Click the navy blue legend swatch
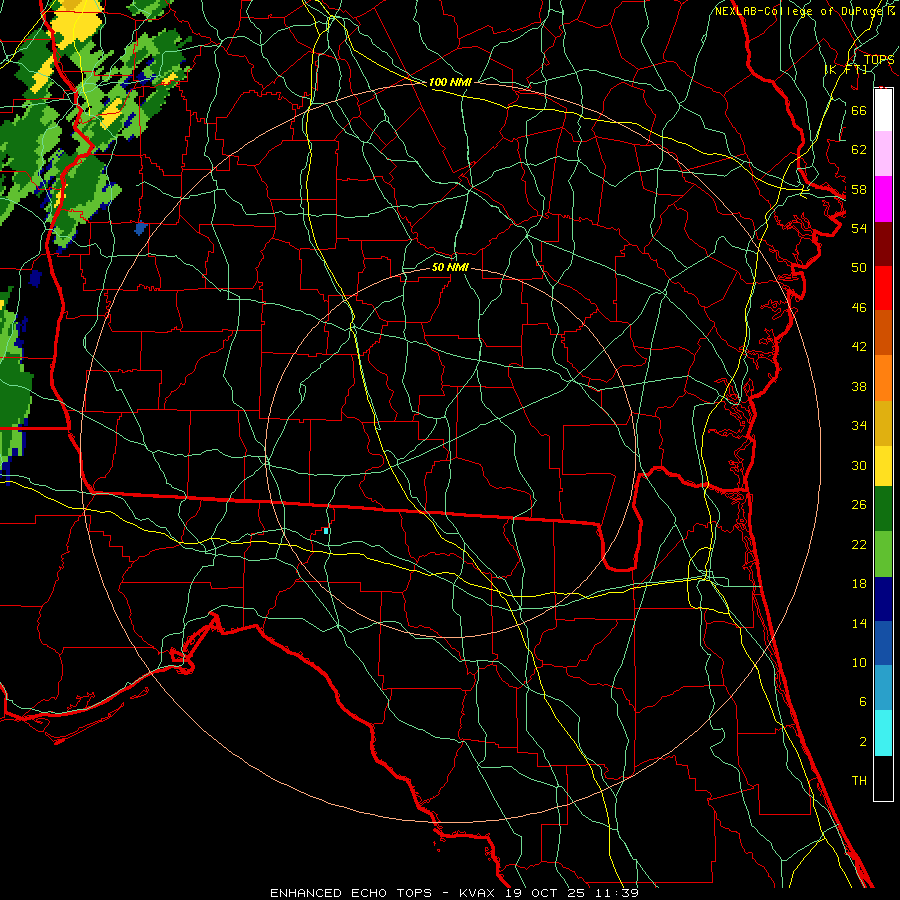The height and width of the screenshot is (900, 900). [x=883, y=599]
